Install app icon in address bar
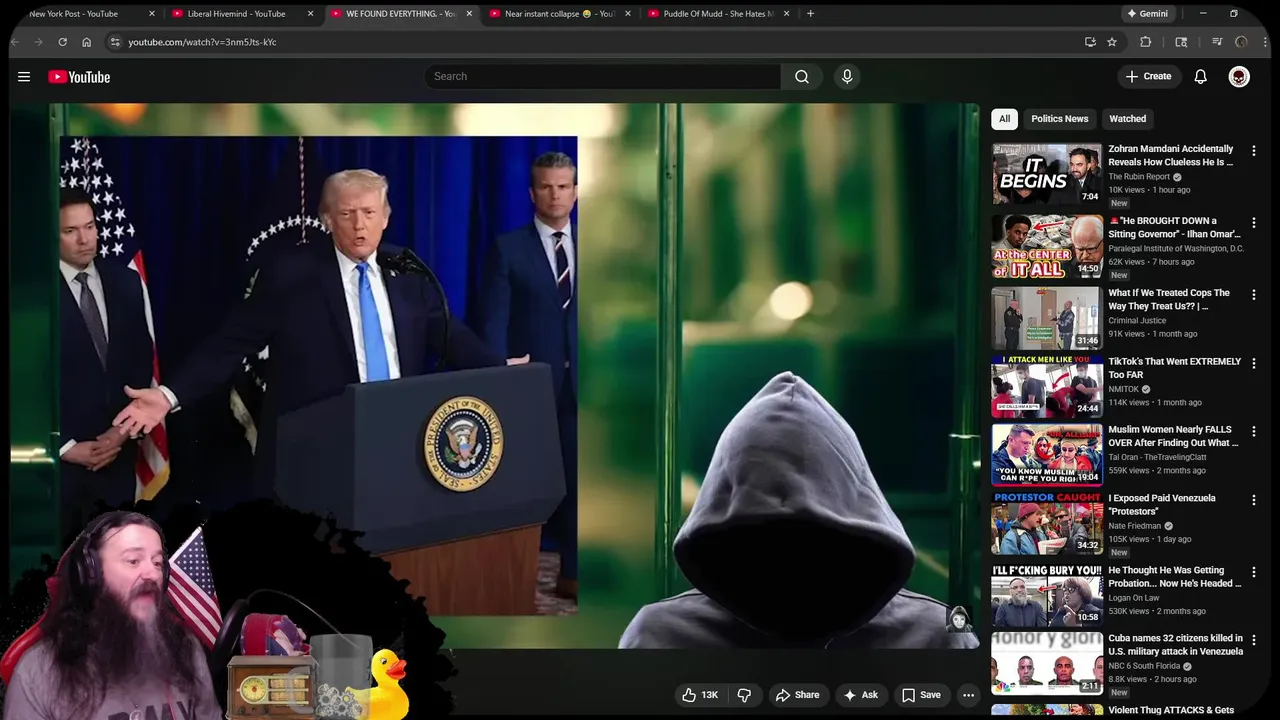 pyautogui.click(x=1090, y=42)
